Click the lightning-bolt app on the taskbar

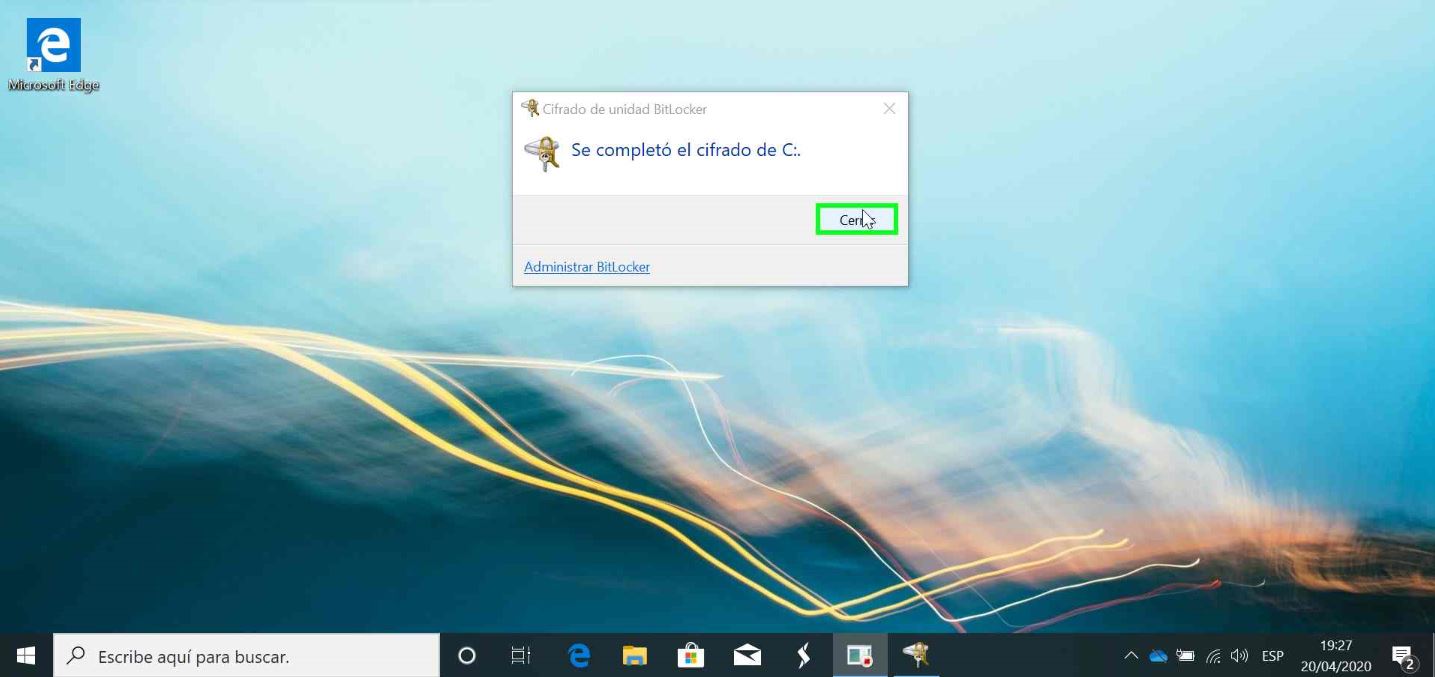coord(804,656)
